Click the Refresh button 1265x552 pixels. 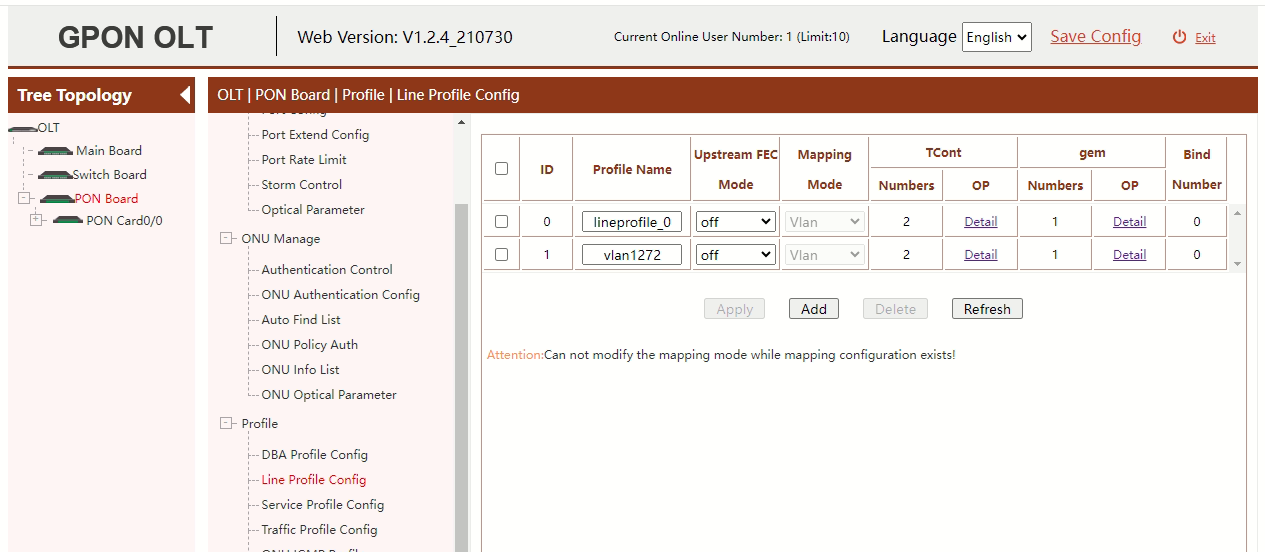pos(987,309)
